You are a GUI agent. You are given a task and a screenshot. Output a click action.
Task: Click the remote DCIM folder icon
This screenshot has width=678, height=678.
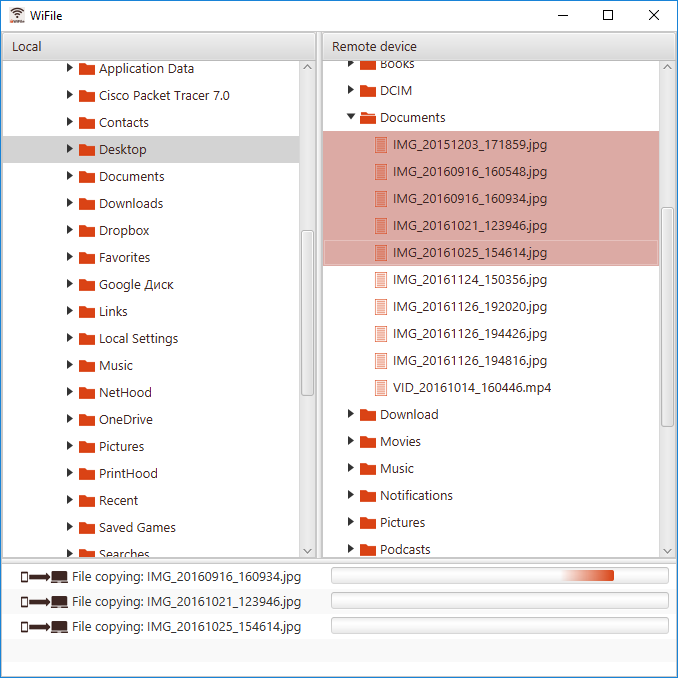click(x=368, y=91)
